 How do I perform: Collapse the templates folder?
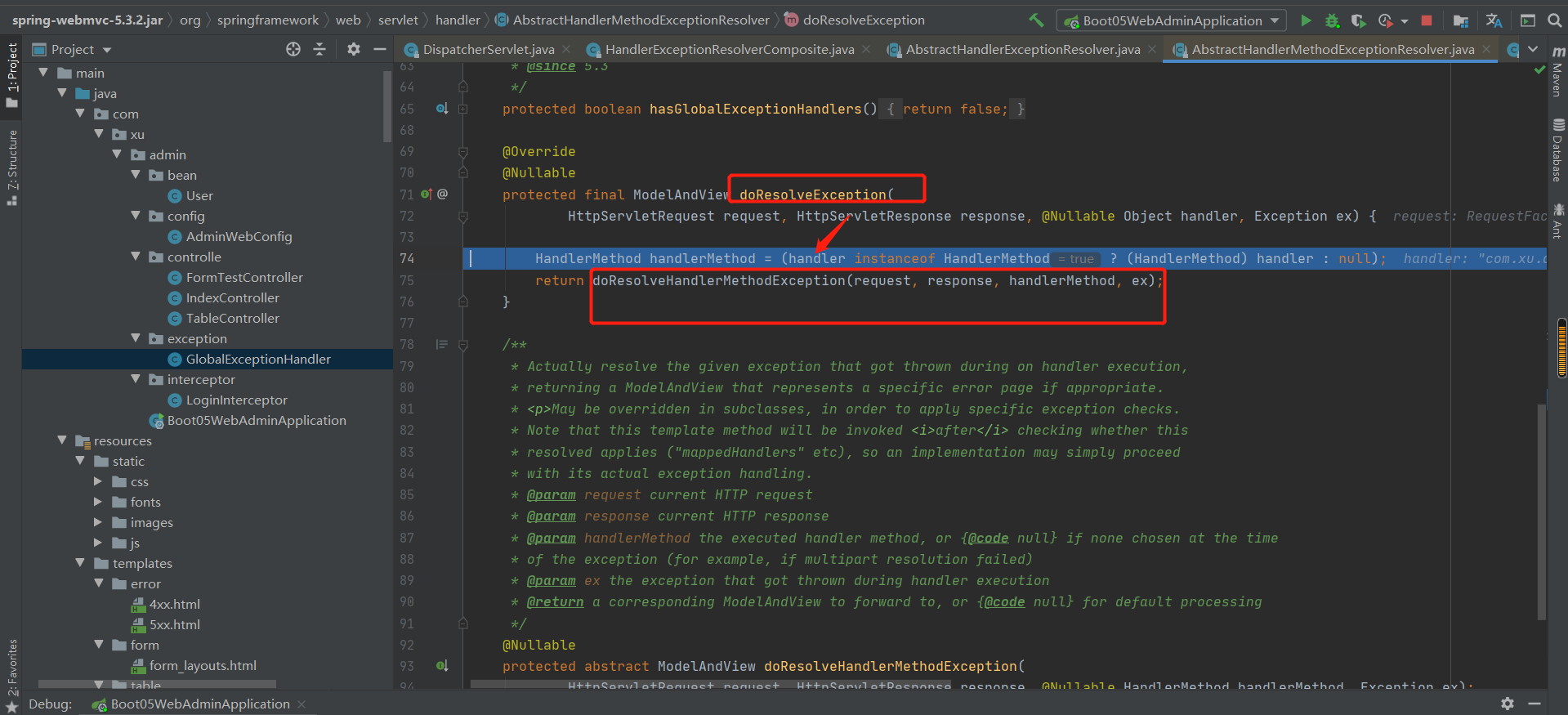pos(80,563)
